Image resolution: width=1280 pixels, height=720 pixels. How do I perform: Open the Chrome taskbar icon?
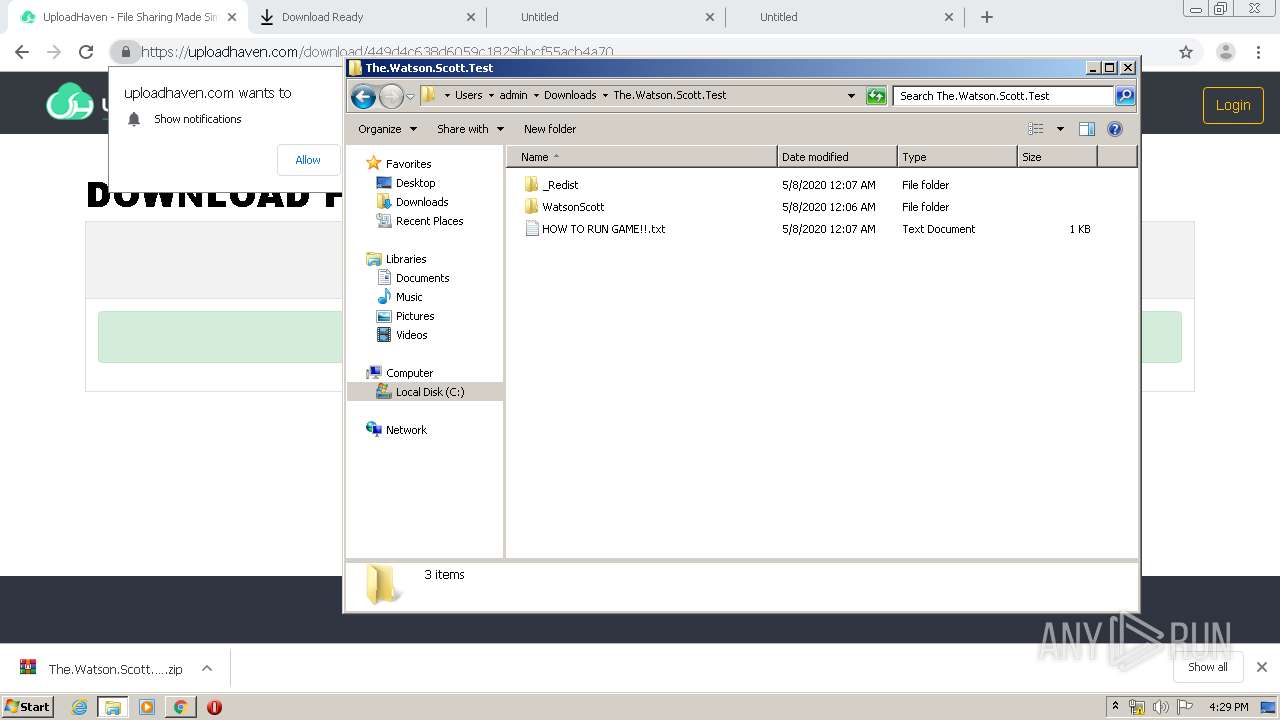pos(180,707)
